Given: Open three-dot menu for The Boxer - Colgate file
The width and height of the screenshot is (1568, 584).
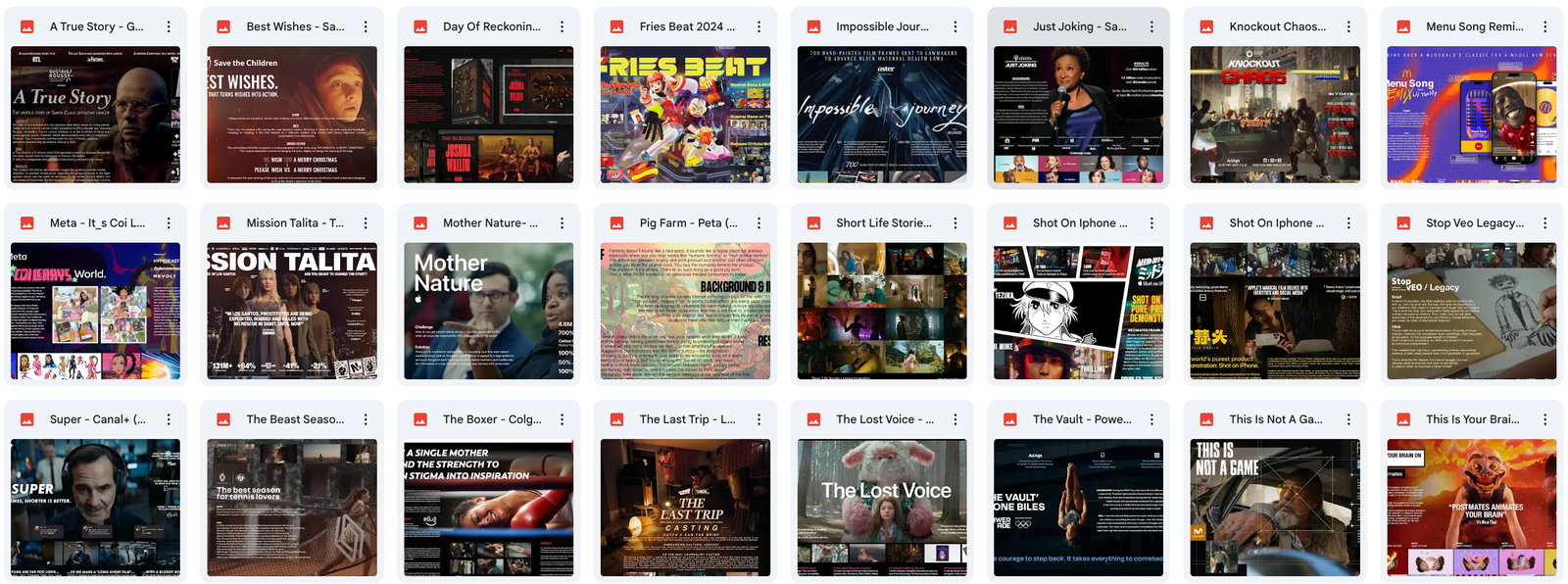Looking at the screenshot, I should [x=562, y=418].
